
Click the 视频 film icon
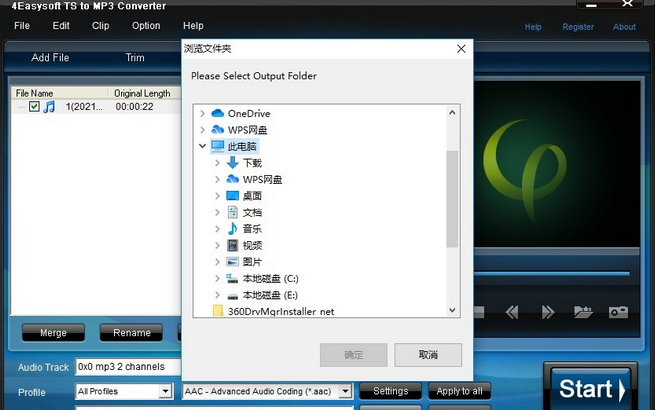click(x=233, y=245)
